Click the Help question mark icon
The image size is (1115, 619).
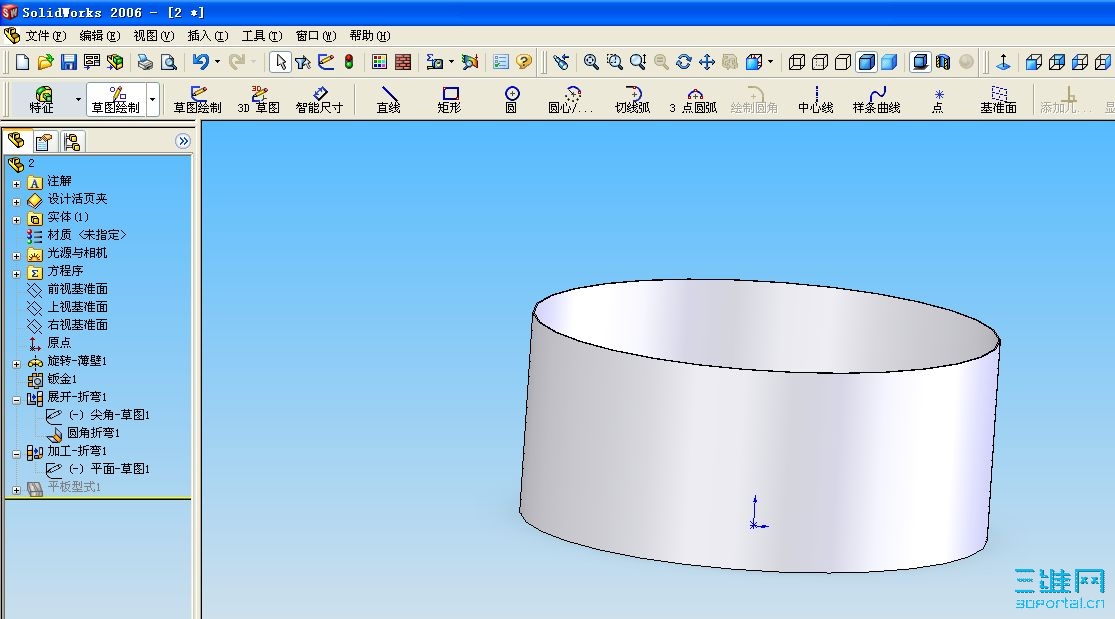pyautogui.click(x=524, y=63)
